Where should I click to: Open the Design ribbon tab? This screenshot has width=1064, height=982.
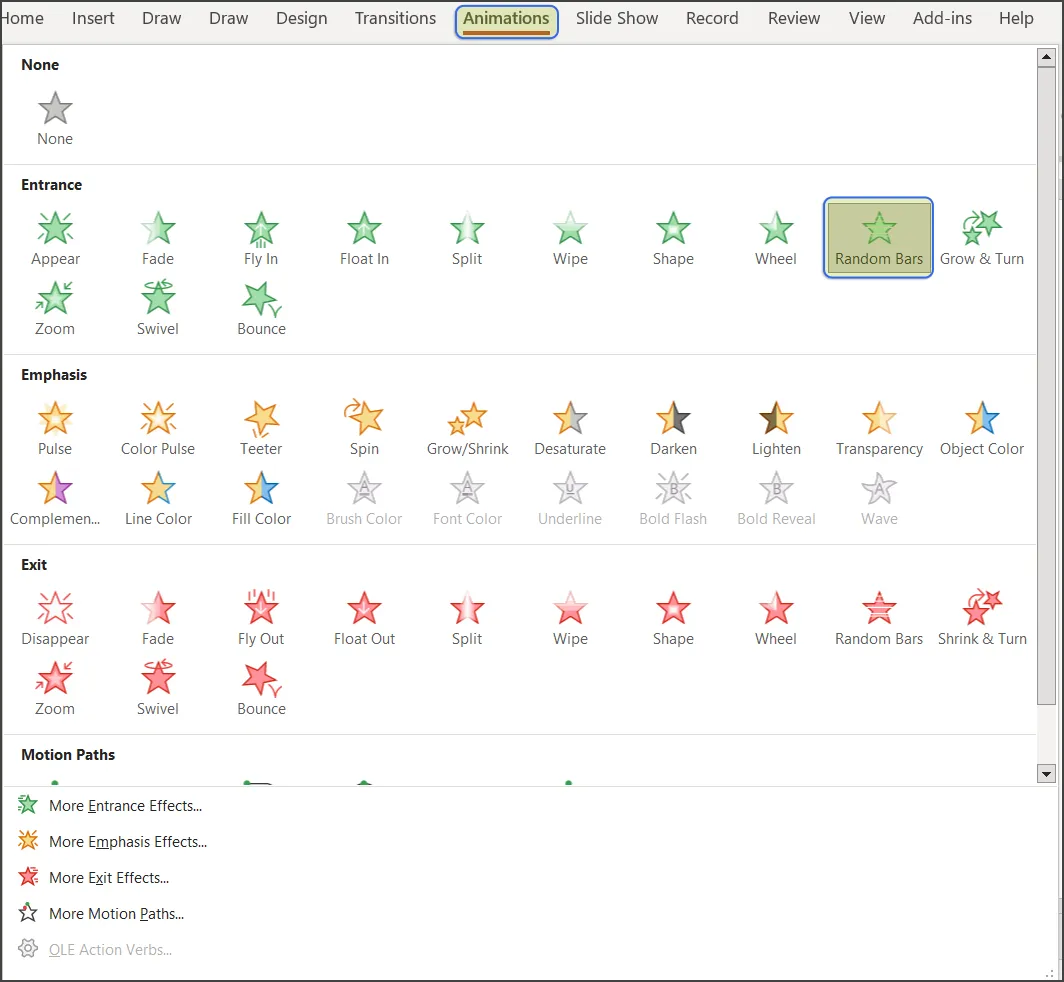click(301, 18)
